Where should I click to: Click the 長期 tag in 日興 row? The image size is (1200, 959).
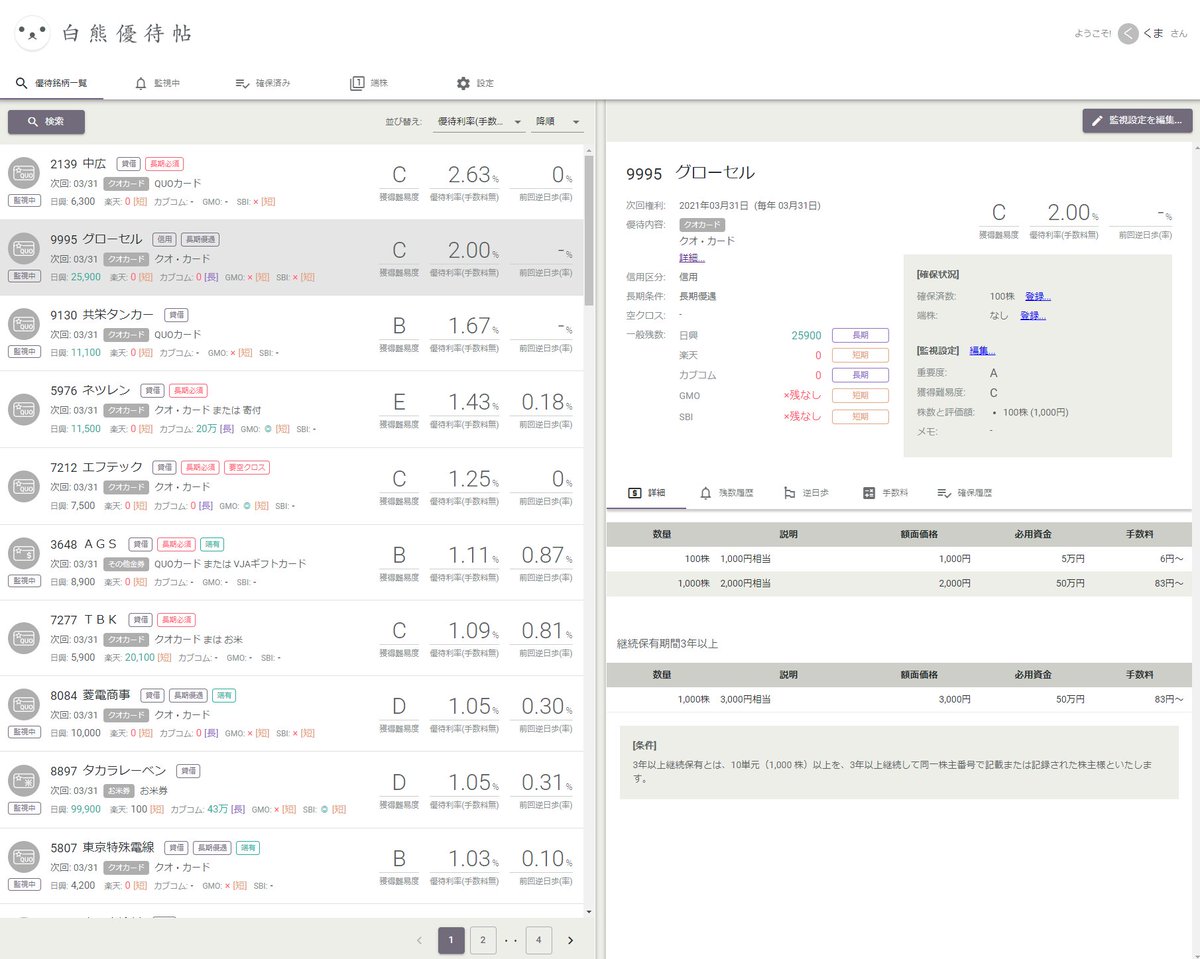[x=860, y=336]
